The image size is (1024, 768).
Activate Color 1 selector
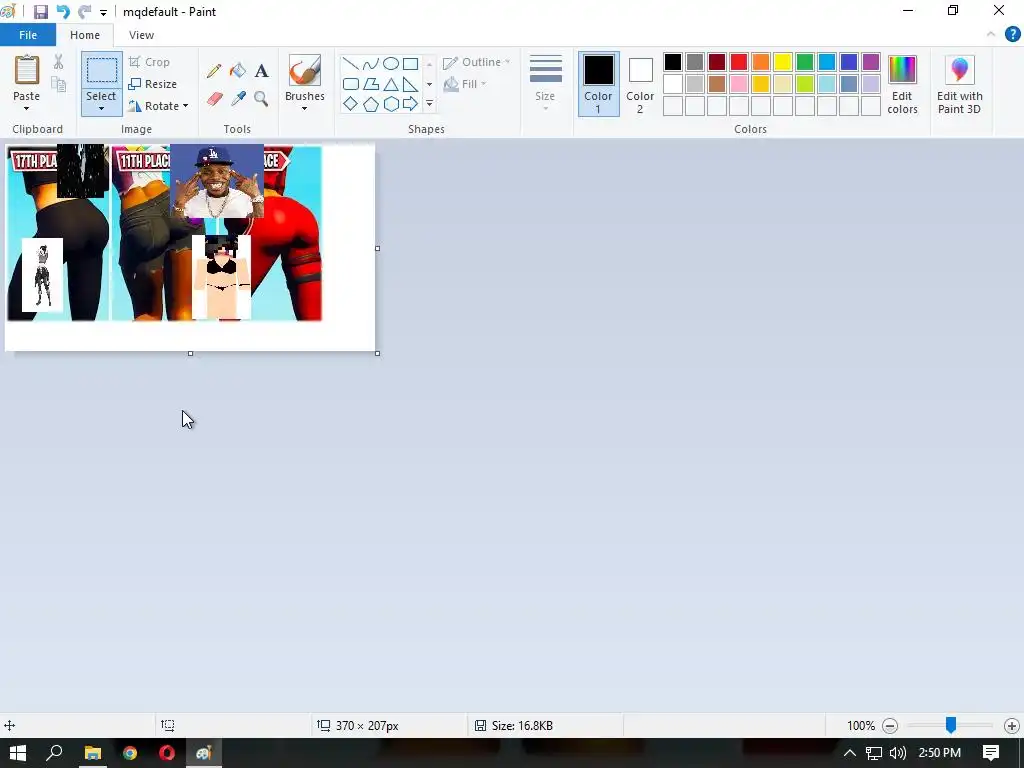pos(598,84)
